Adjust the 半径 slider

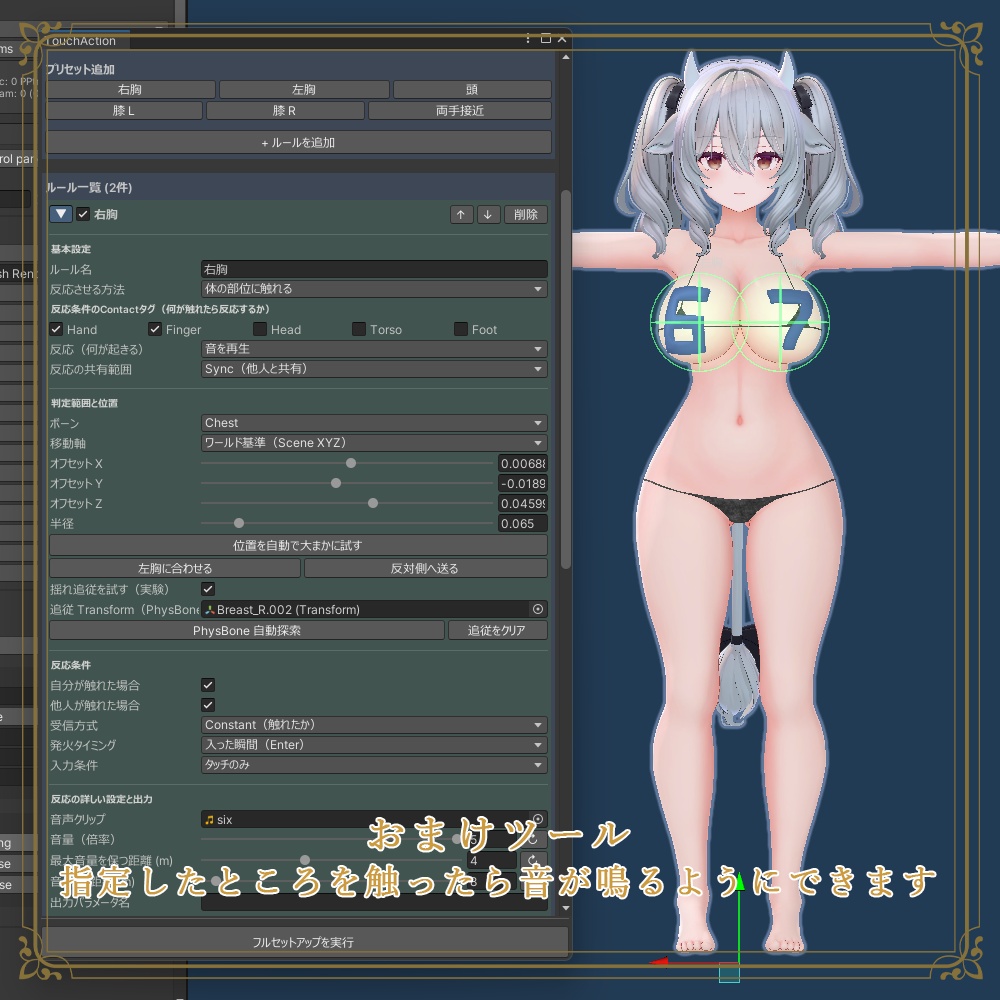click(239, 524)
